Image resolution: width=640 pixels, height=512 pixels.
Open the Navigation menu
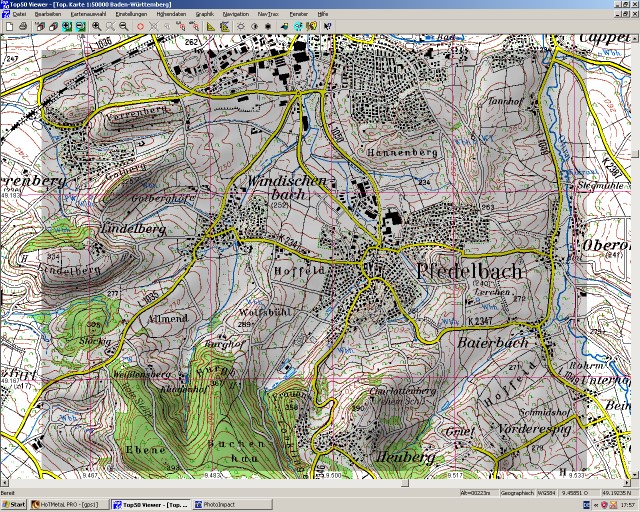[x=236, y=15]
